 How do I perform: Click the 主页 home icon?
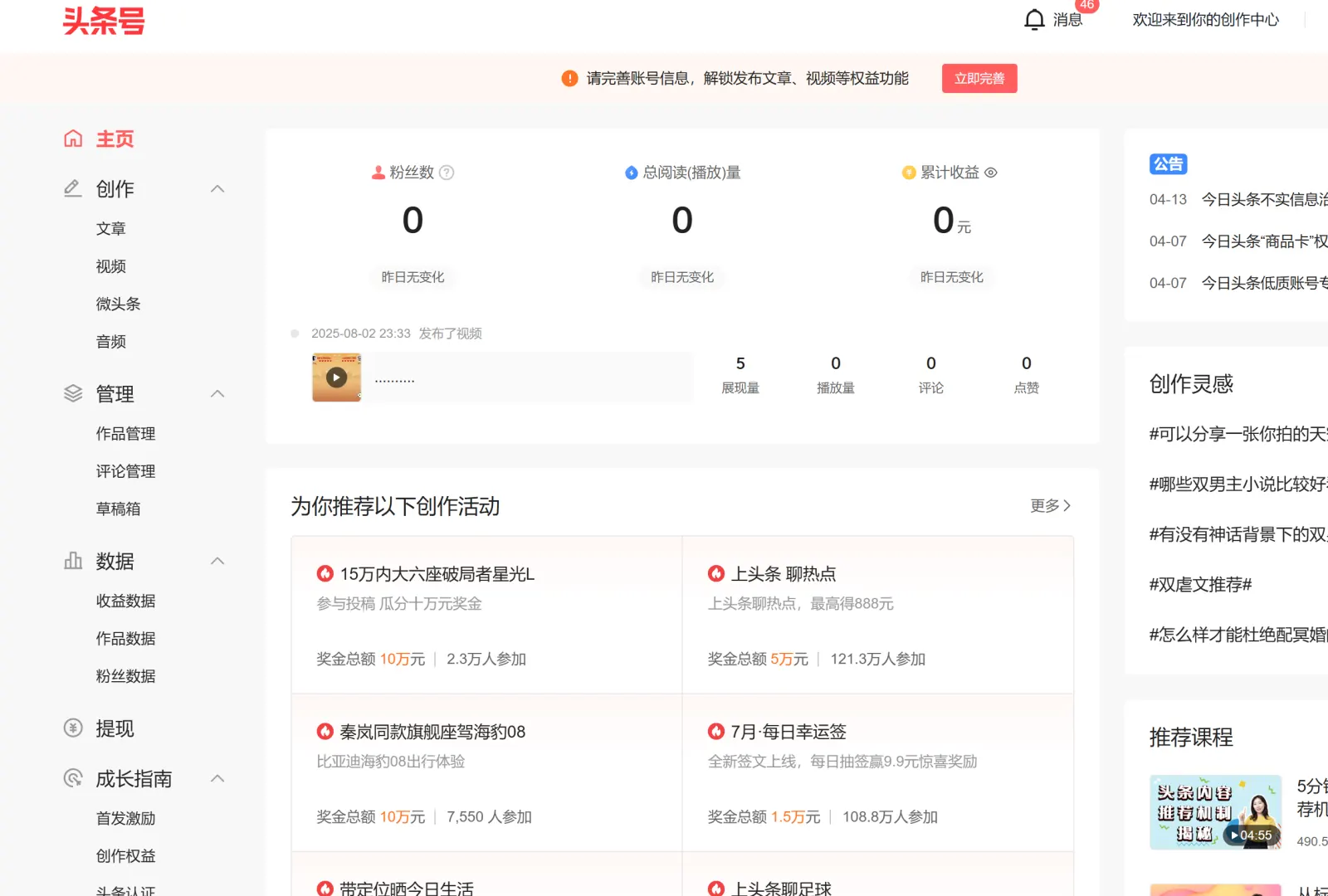coord(73,139)
